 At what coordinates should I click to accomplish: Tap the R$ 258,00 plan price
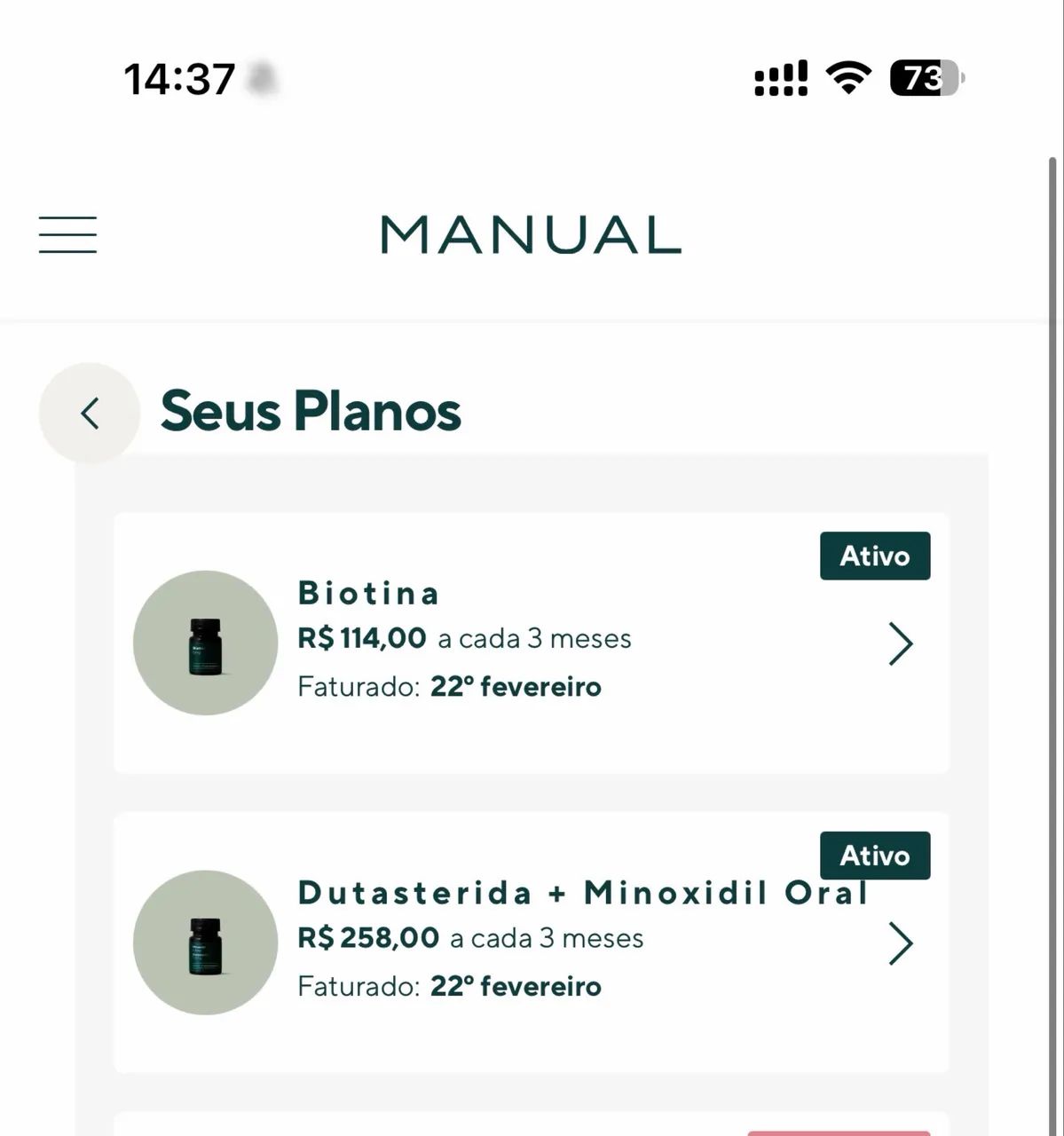click(x=368, y=938)
